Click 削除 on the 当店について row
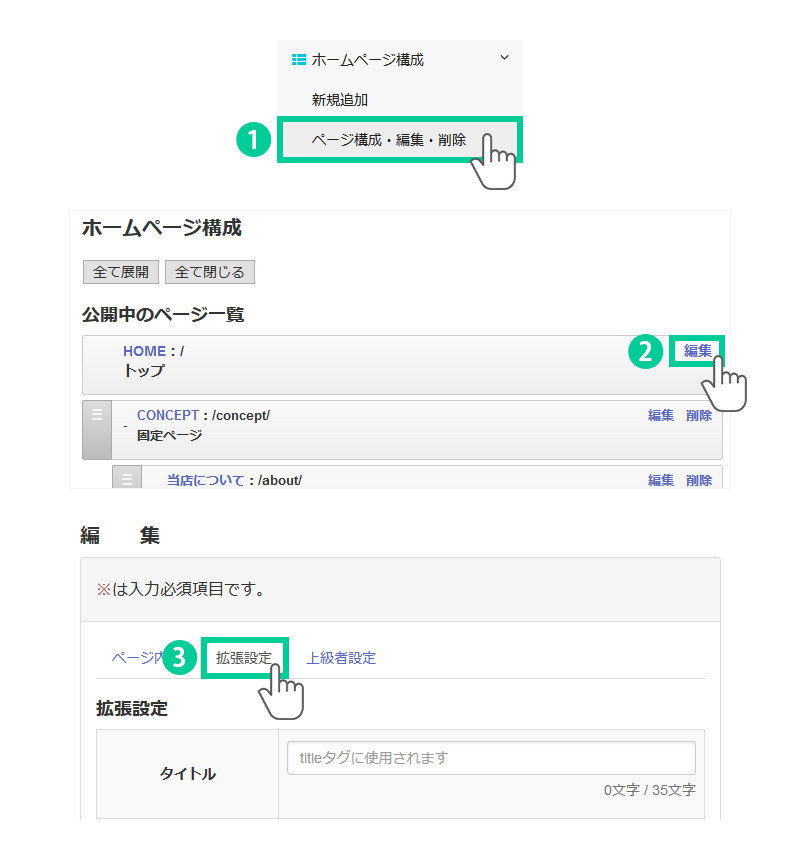Viewport: 800px width, 859px height. (699, 480)
